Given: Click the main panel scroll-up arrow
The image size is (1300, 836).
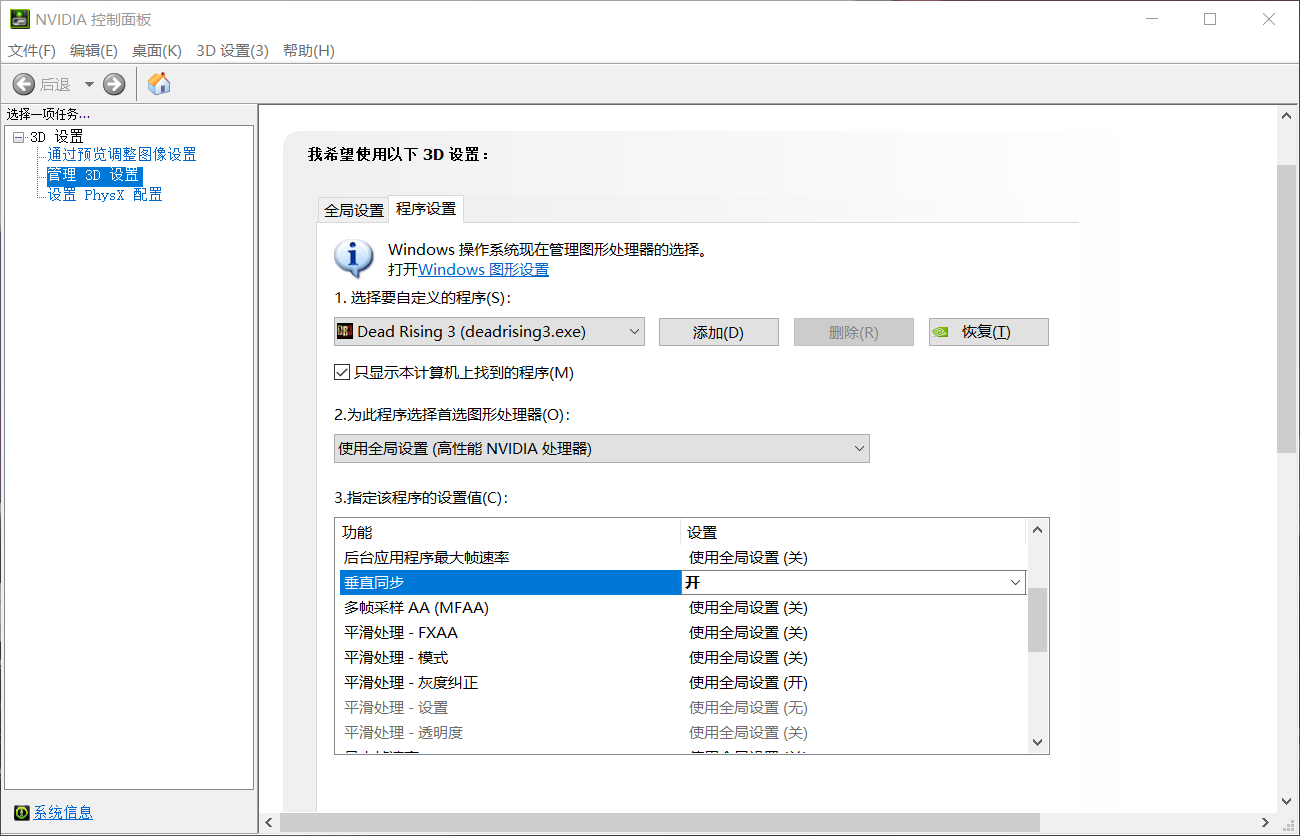Looking at the screenshot, I should pyautogui.click(x=1288, y=115).
